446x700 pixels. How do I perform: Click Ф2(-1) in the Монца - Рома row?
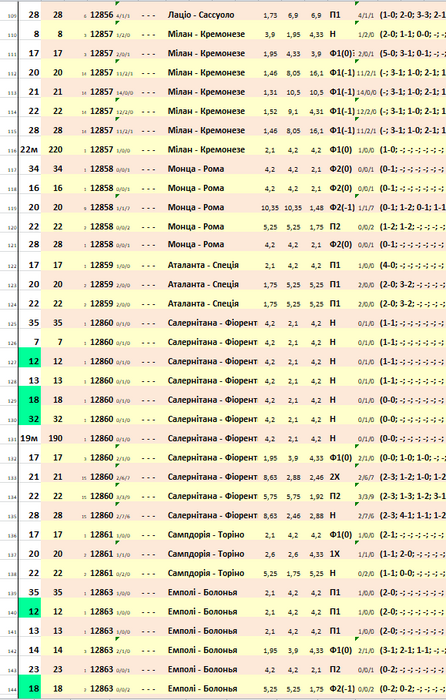[342, 207]
